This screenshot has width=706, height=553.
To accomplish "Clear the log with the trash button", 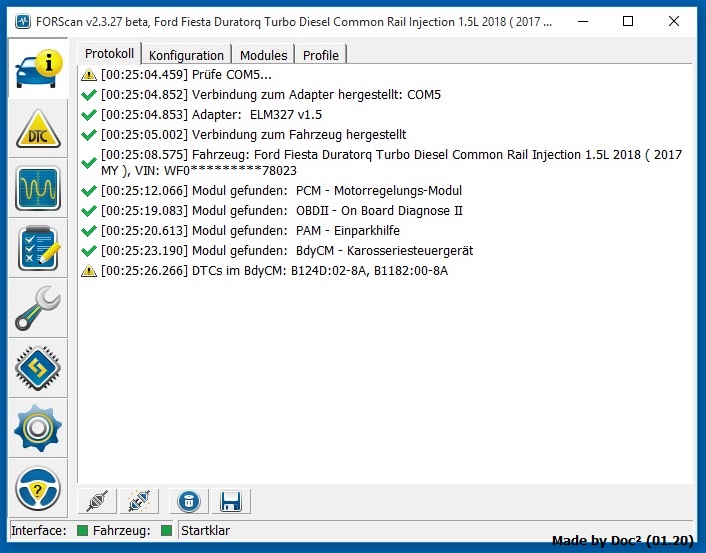I will pos(189,501).
